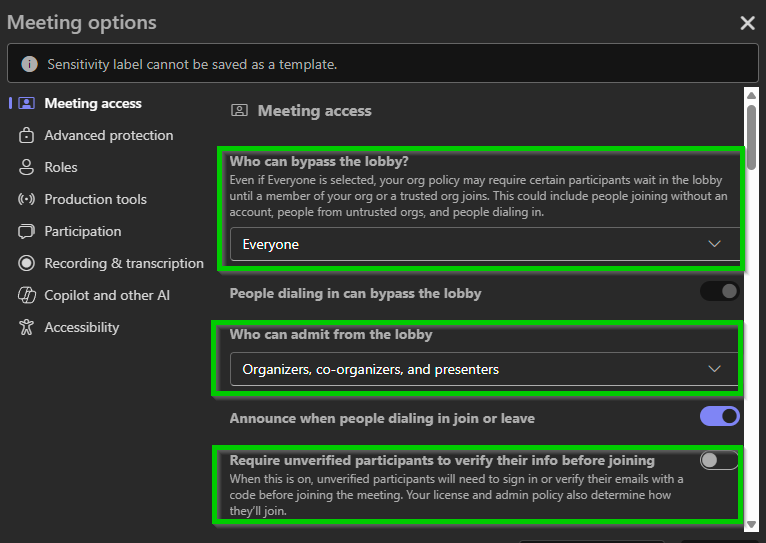Image resolution: width=766 pixels, height=543 pixels.
Task: Toggle People dialing in can bypass lobby
Action: click(719, 292)
